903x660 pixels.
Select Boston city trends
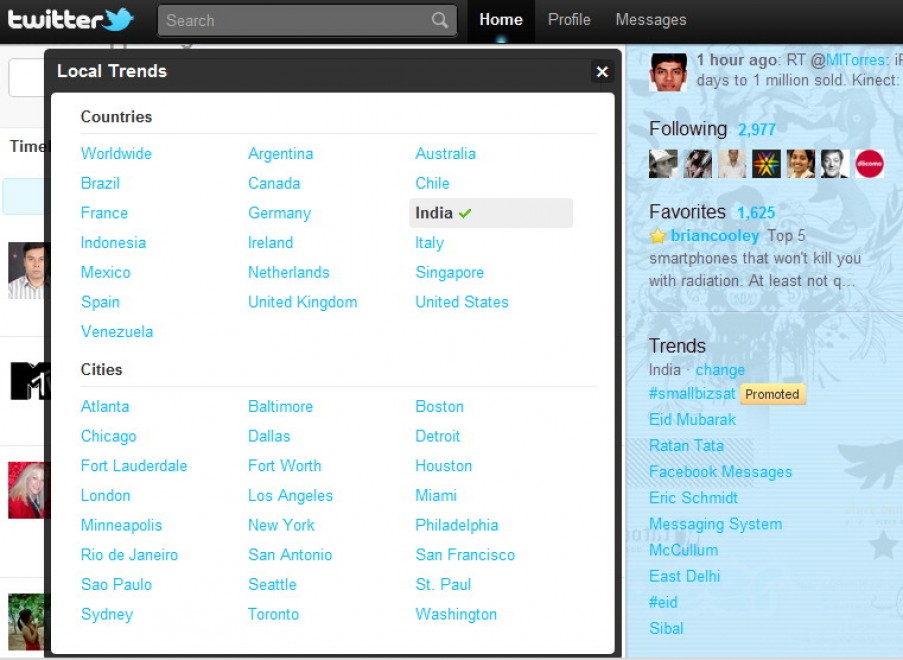439,407
